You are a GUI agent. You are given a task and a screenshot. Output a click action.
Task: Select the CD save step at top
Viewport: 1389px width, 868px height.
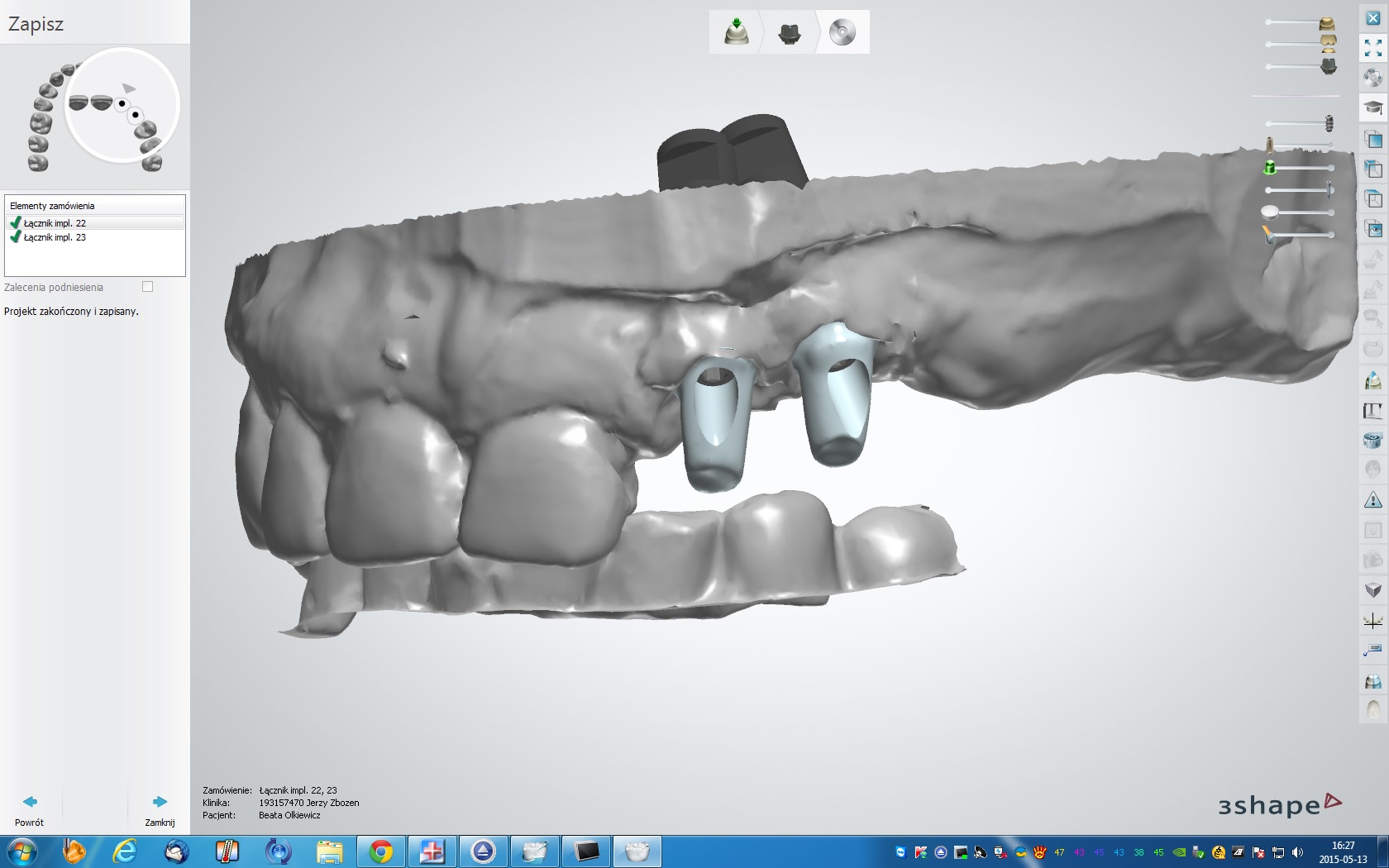pyautogui.click(x=842, y=32)
